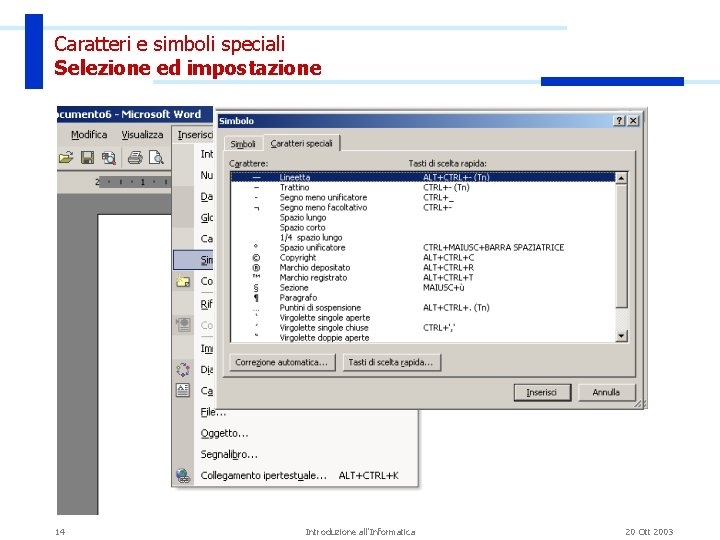Click the comment folder icon beside Co entry
720x540 pixels.
pos(183,281)
